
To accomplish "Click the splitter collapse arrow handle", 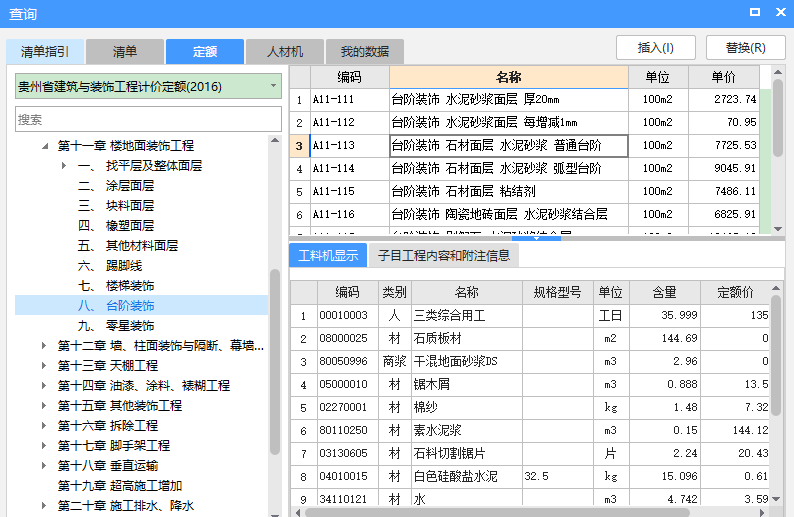I will (x=536, y=238).
